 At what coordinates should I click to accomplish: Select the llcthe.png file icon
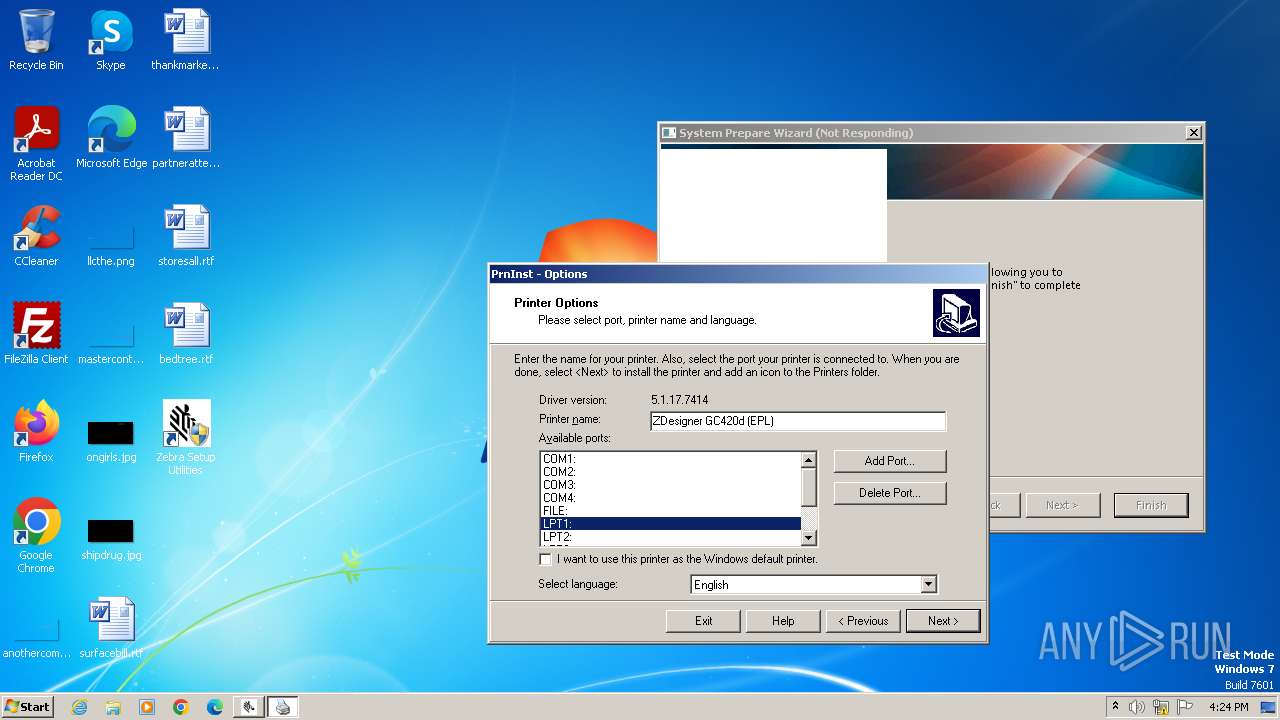click(110, 244)
